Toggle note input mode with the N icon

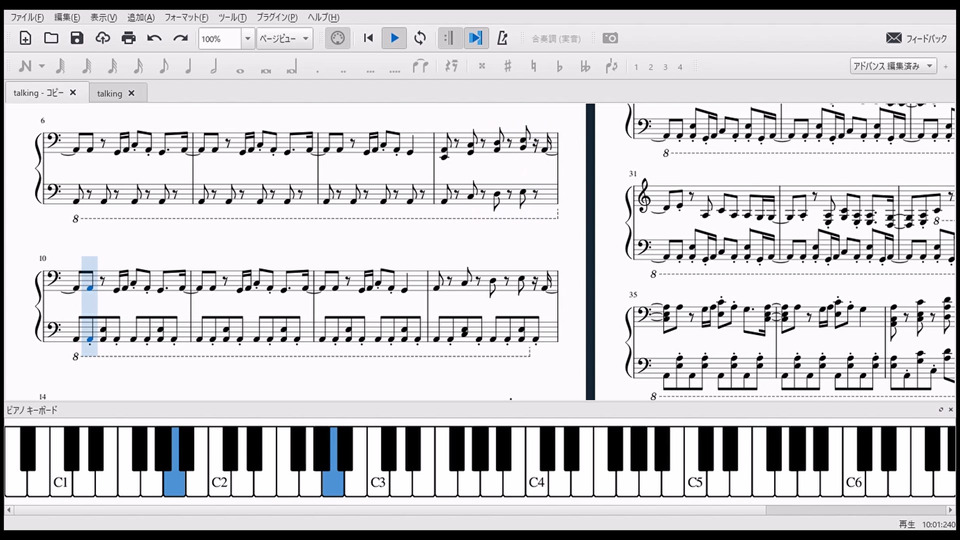pos(25,66)
